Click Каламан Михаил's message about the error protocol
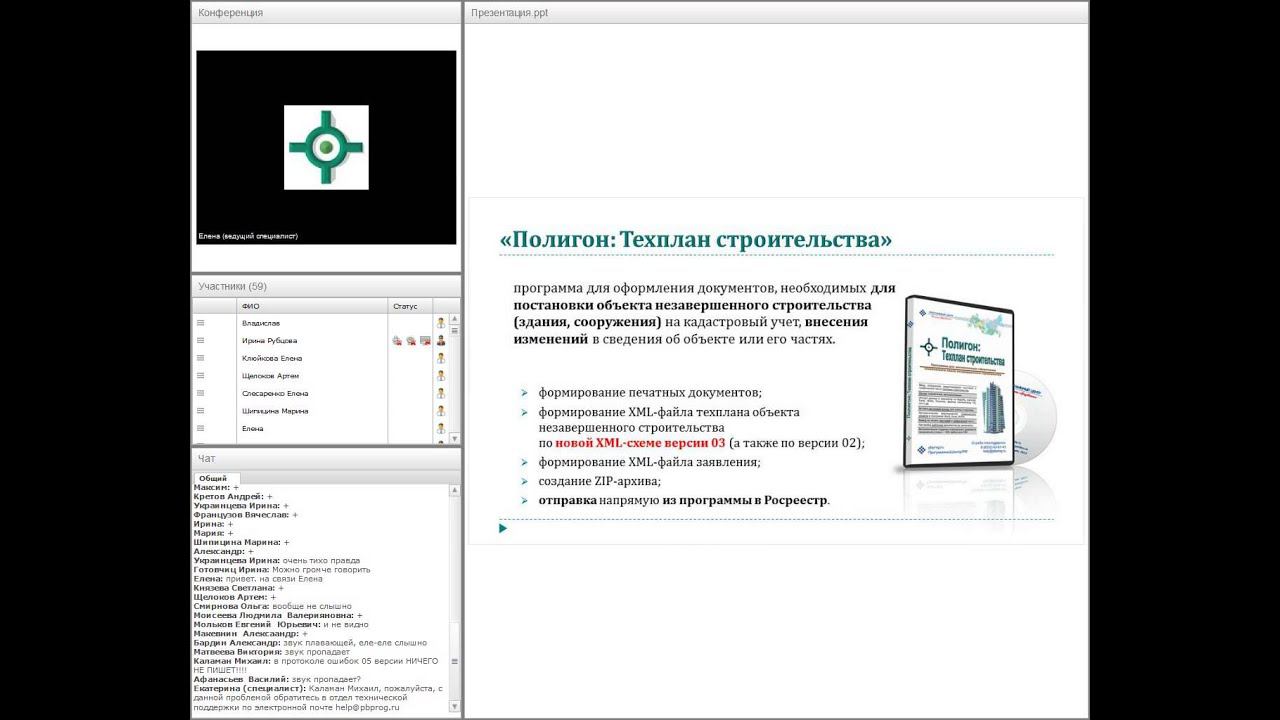 tap(316, 665)
